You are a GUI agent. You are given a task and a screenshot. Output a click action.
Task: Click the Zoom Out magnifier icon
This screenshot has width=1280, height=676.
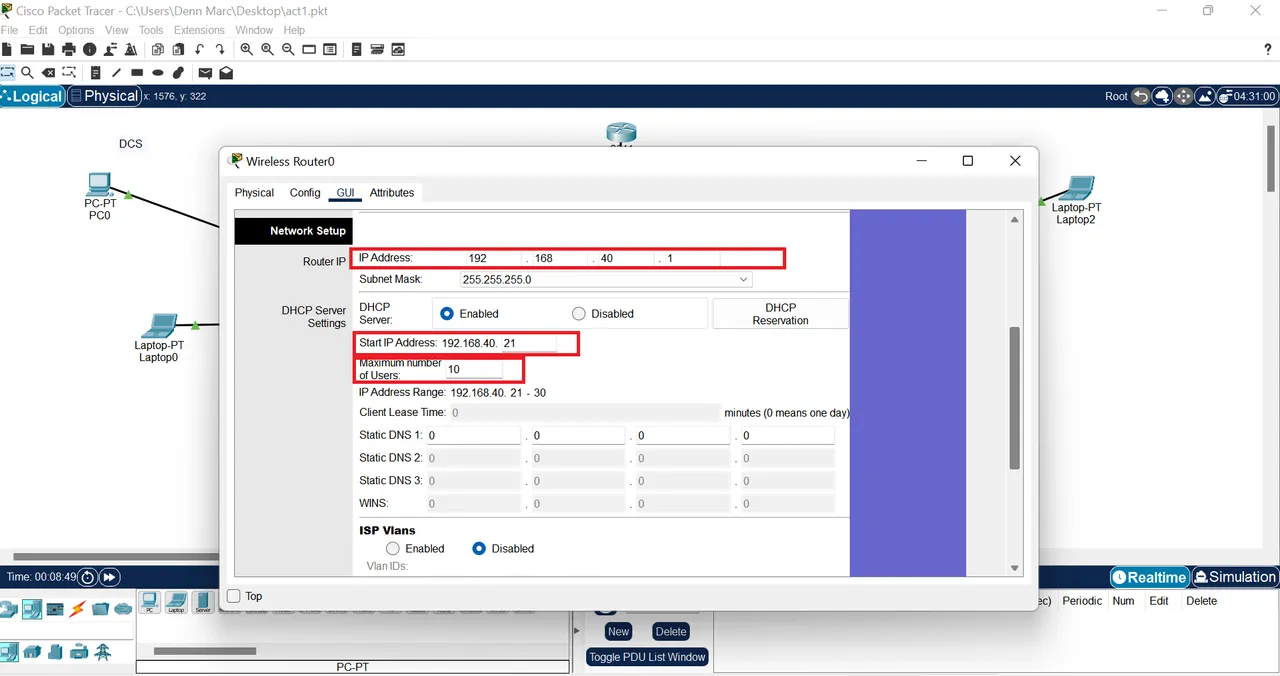click(x=288, y=49)
